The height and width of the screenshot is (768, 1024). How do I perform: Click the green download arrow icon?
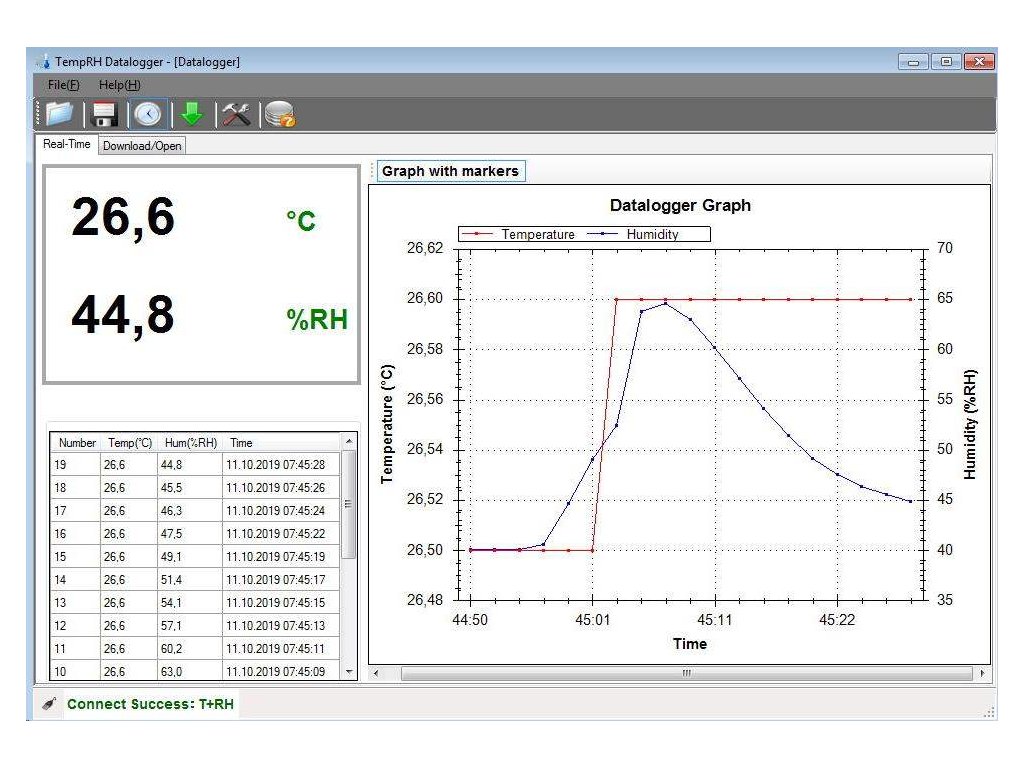coord(191,114)
